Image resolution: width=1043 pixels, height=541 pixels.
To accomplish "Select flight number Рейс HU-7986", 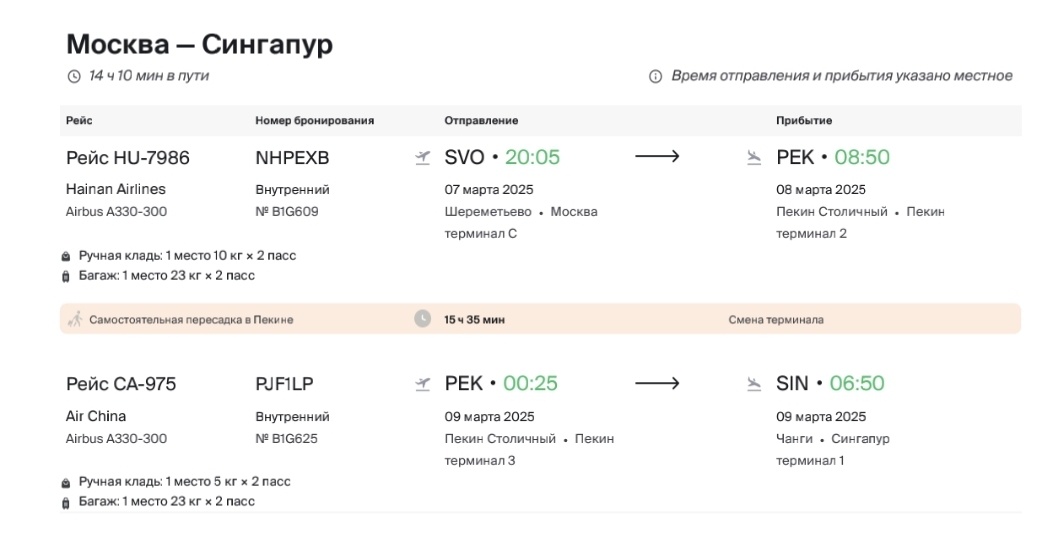I will 128,158.
